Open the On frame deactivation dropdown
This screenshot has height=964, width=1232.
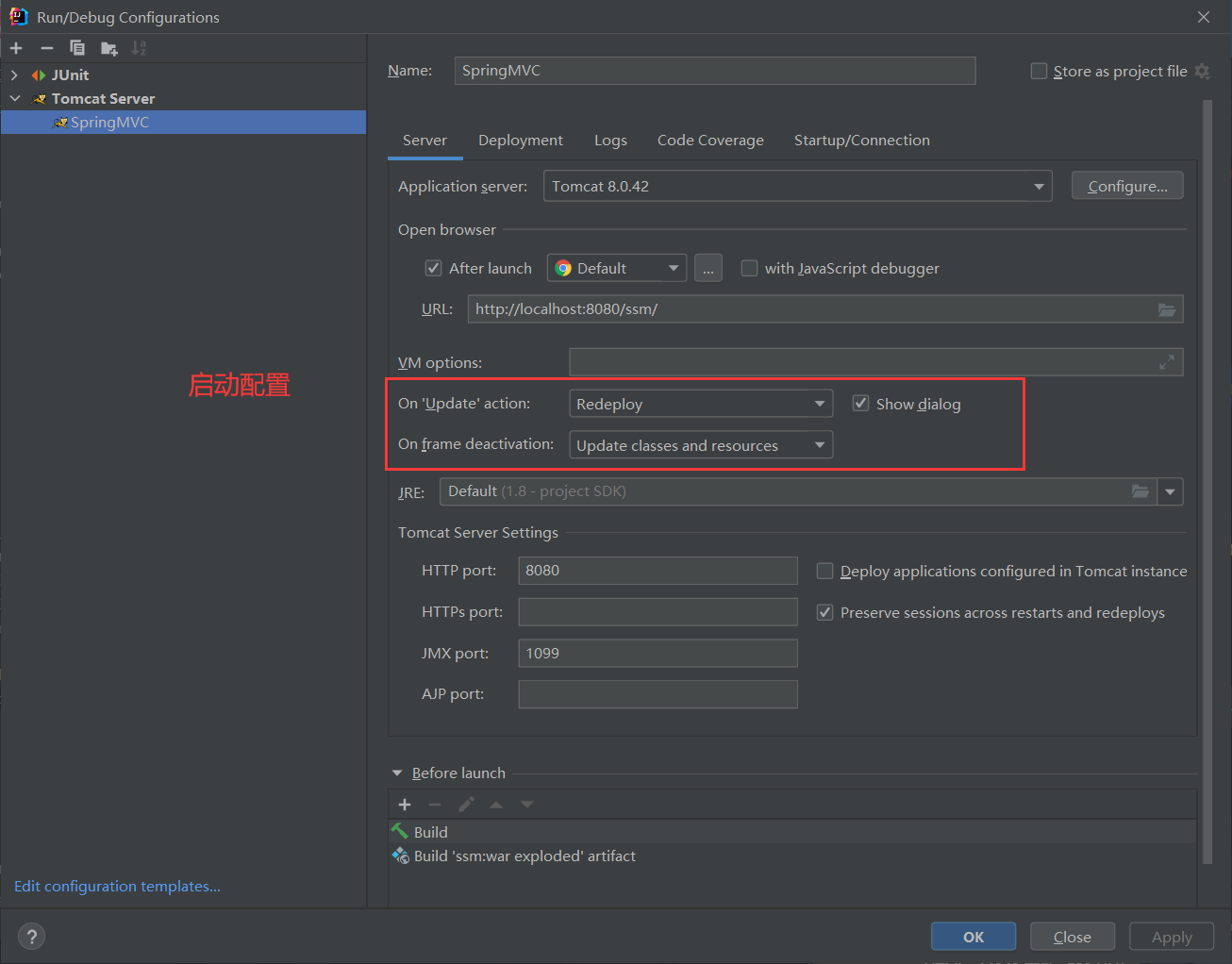(701, 445)
